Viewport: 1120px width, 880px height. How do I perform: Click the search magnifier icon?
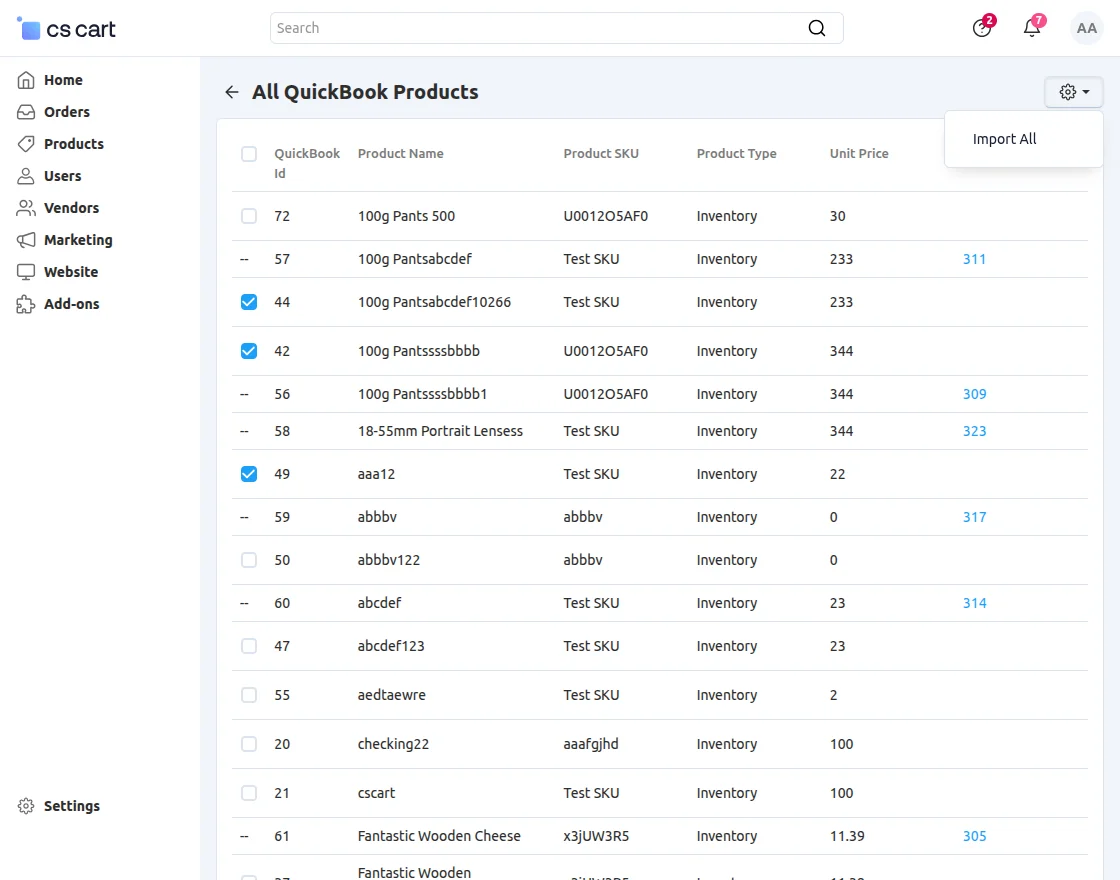(817, 28)
